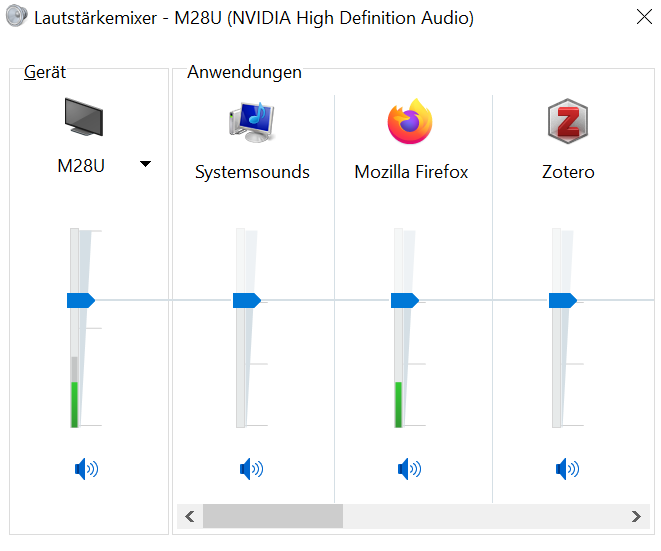This screenshot has height=551, width=661.
Task: Click the M28U device name label
Action: point(81,166)
